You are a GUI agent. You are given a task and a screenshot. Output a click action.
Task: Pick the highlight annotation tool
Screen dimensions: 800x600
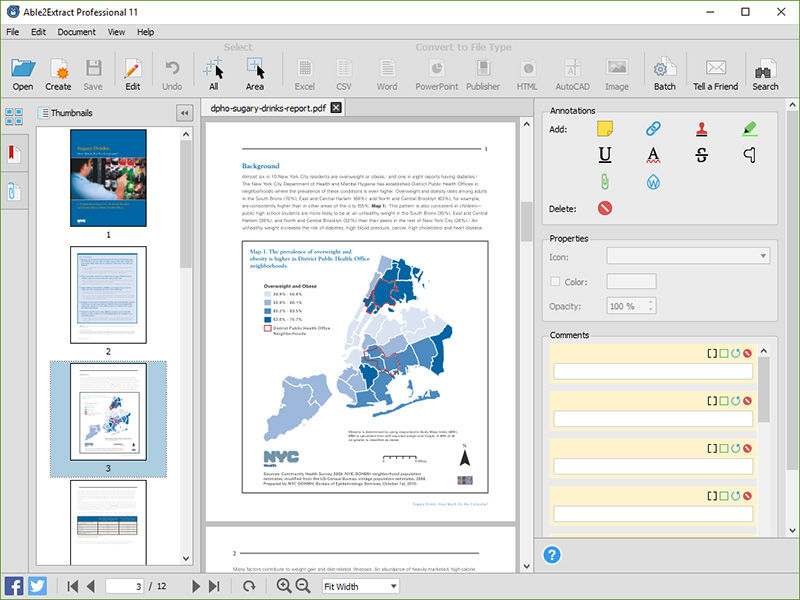(x=750, y=129)
